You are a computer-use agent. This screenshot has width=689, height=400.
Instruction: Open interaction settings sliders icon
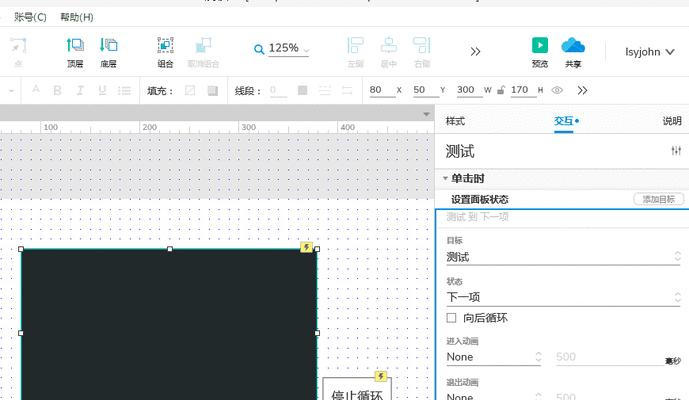pos(676,151)
